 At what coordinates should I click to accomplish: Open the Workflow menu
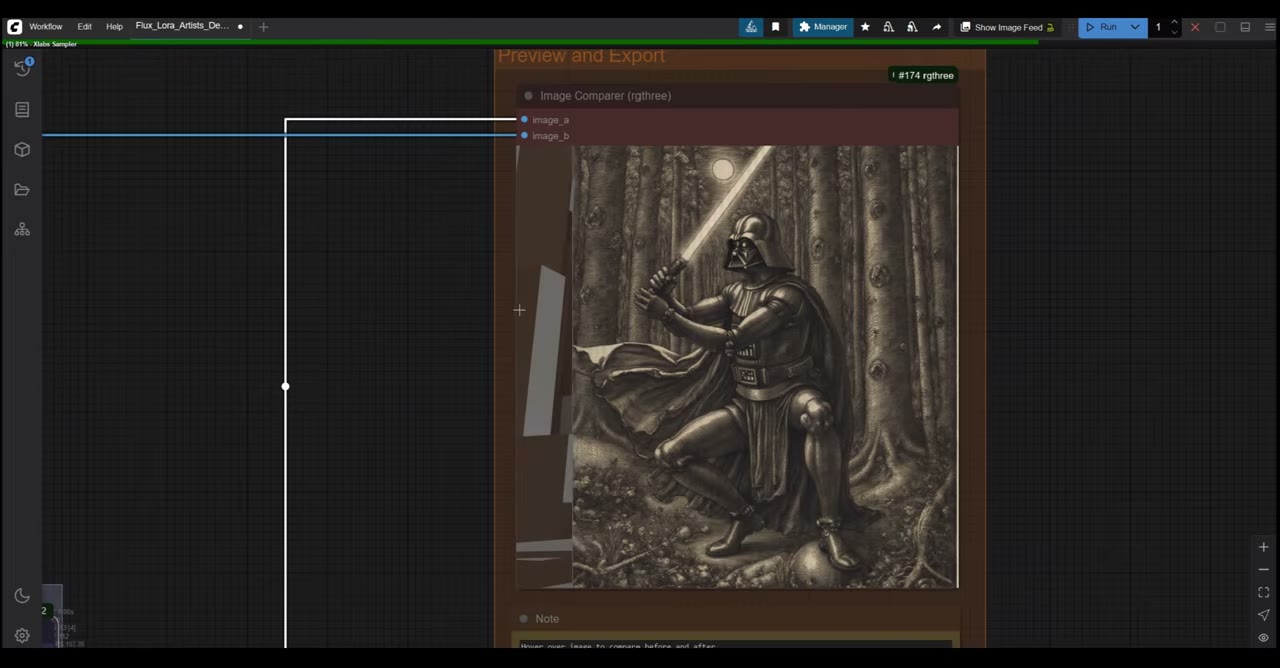click(x=46, y=27)
